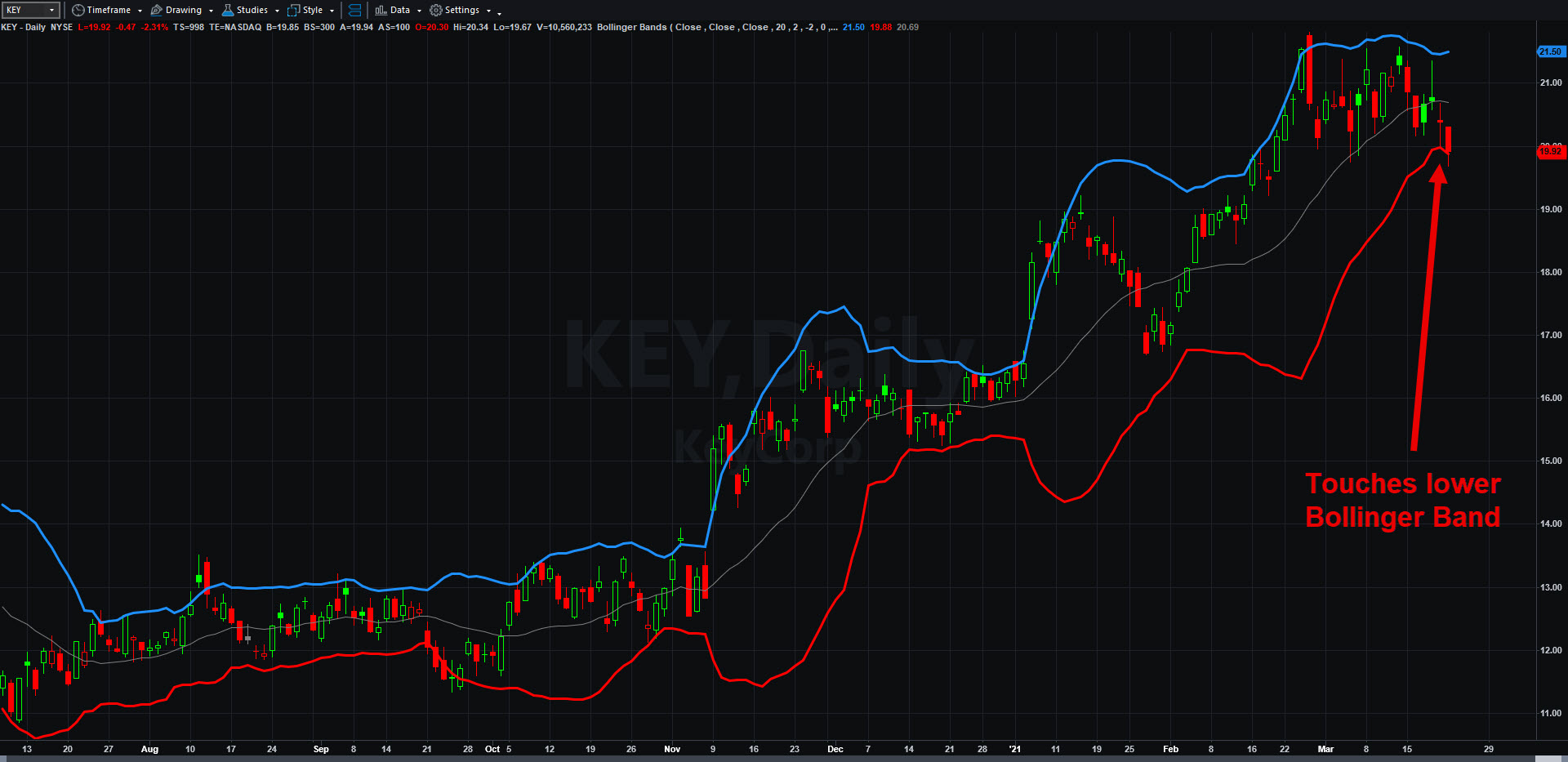This screenshot has height=762, width=1568.
Task: Open the Settings gear icon
Action: pos(435,10)
